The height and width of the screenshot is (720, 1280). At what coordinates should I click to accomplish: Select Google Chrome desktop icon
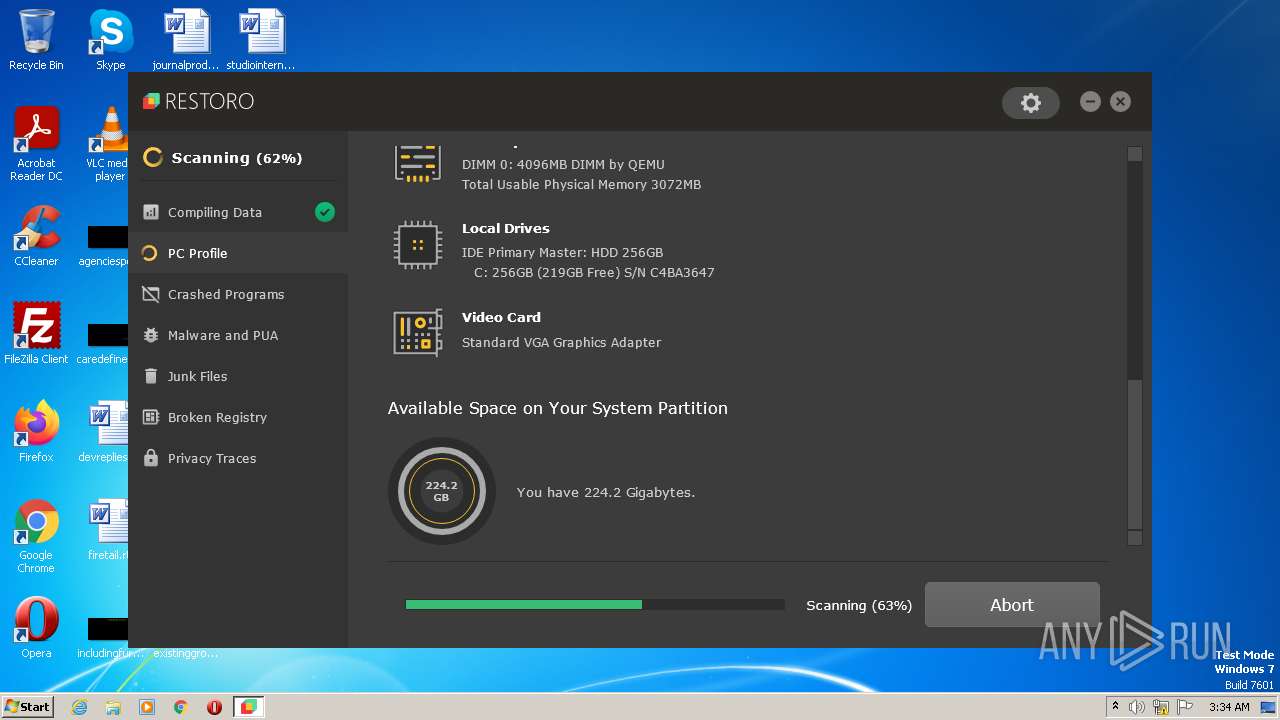(x=36, y=536)
